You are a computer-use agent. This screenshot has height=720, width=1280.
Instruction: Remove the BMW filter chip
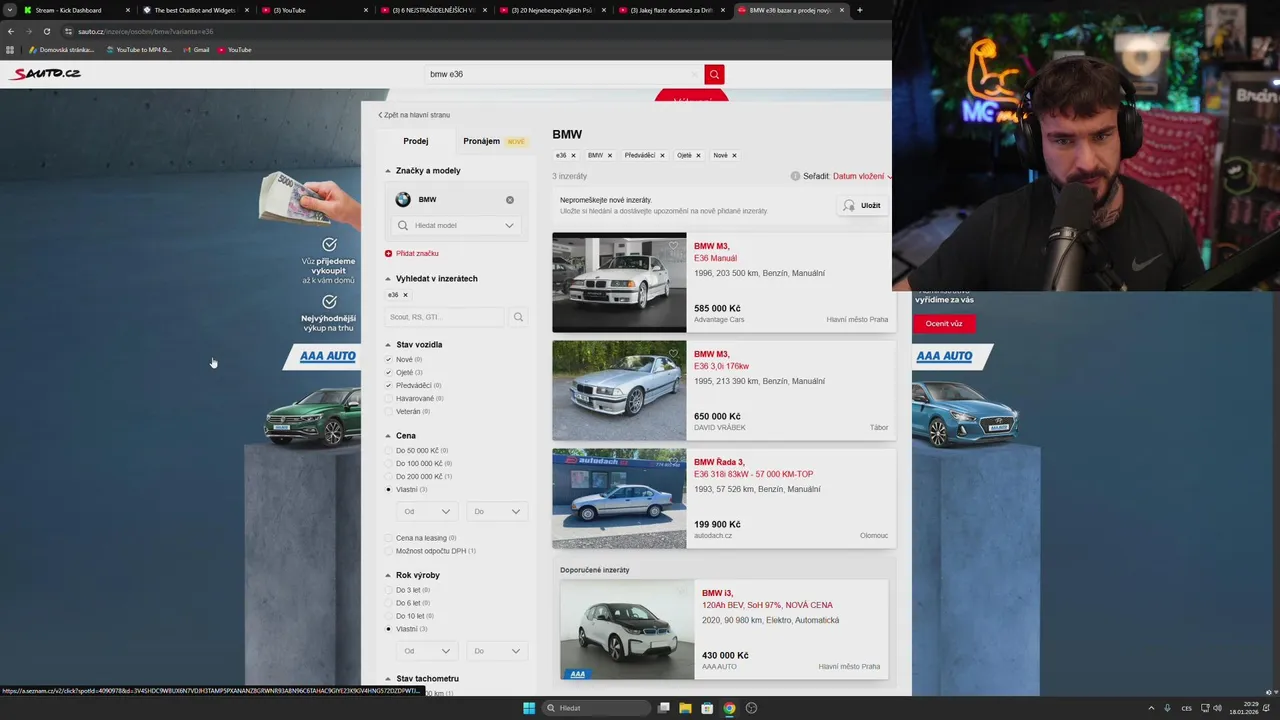pyautogui.click(x=609, y=155)
